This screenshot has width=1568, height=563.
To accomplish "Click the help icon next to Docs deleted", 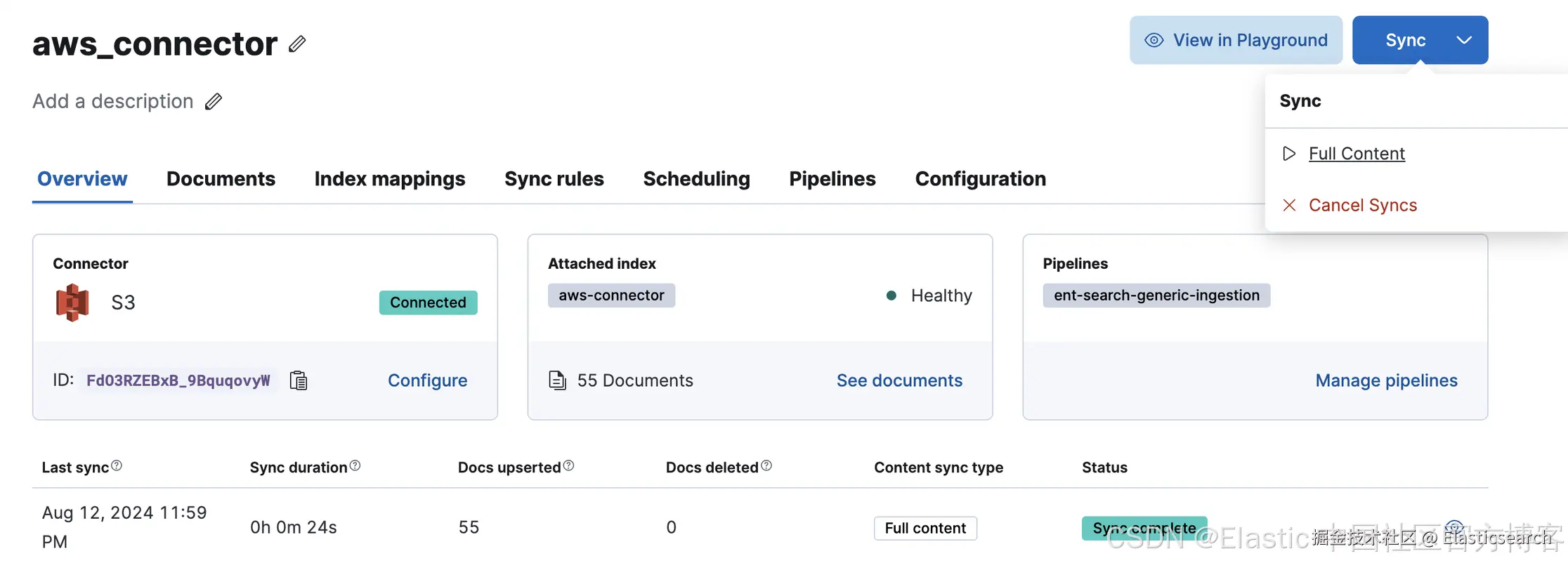I will click(766, 465).
